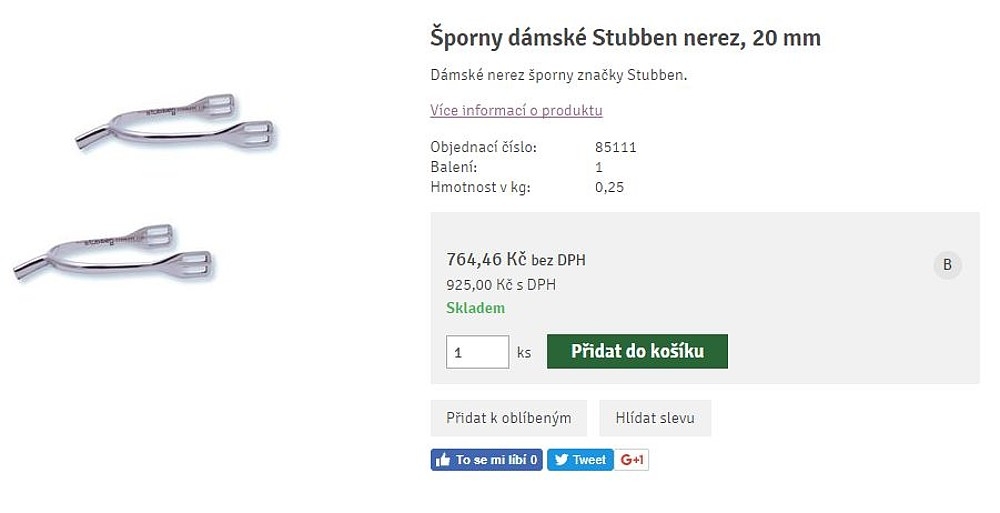Image resolution: width=1000 pixels, height=513 pixels.
Task: Click the green "Skladem" availability text
Action: (x=475, y=308)
